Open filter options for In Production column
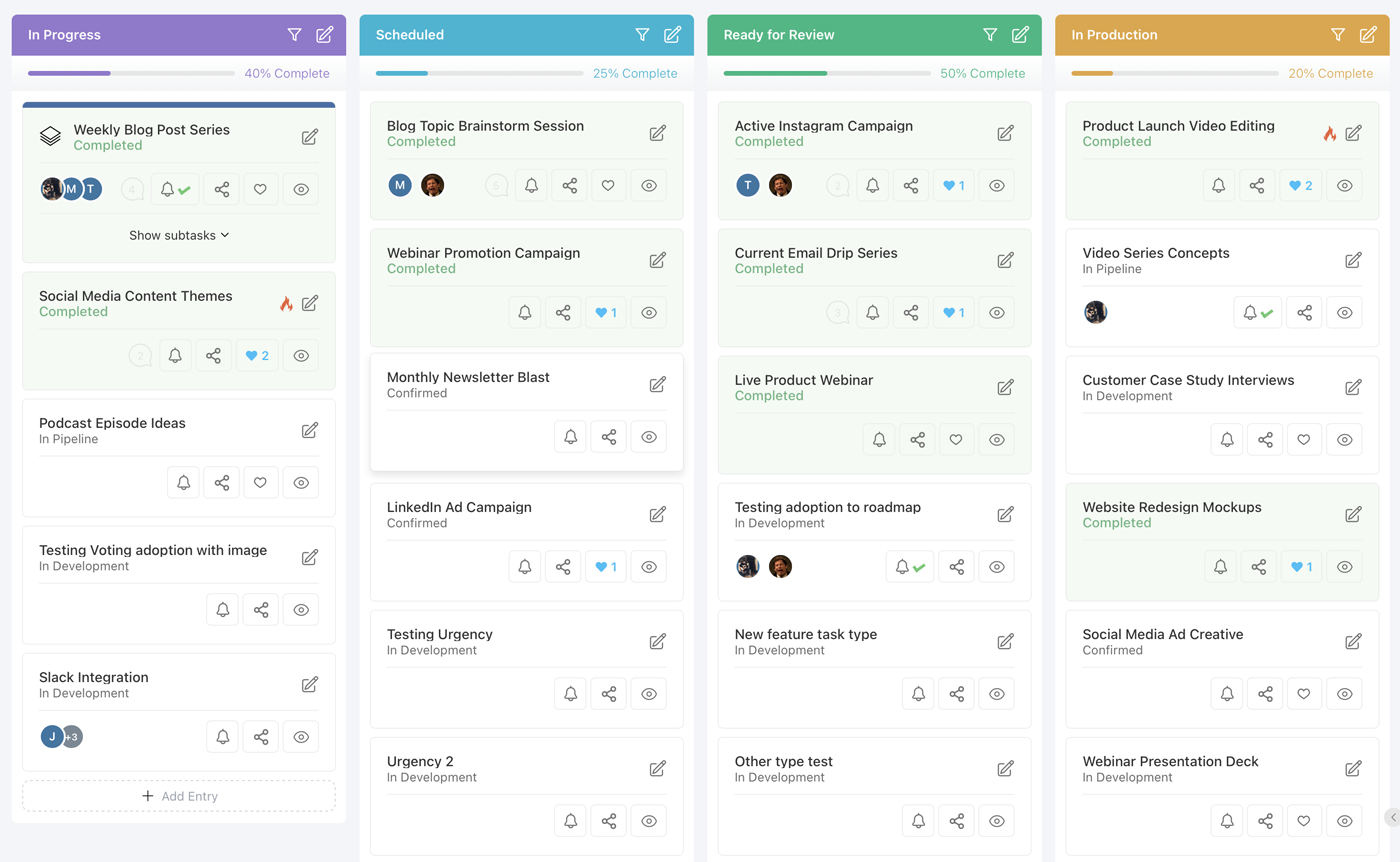The image size is (1400, 862). pyautogui.click(x=1337, y=35)
